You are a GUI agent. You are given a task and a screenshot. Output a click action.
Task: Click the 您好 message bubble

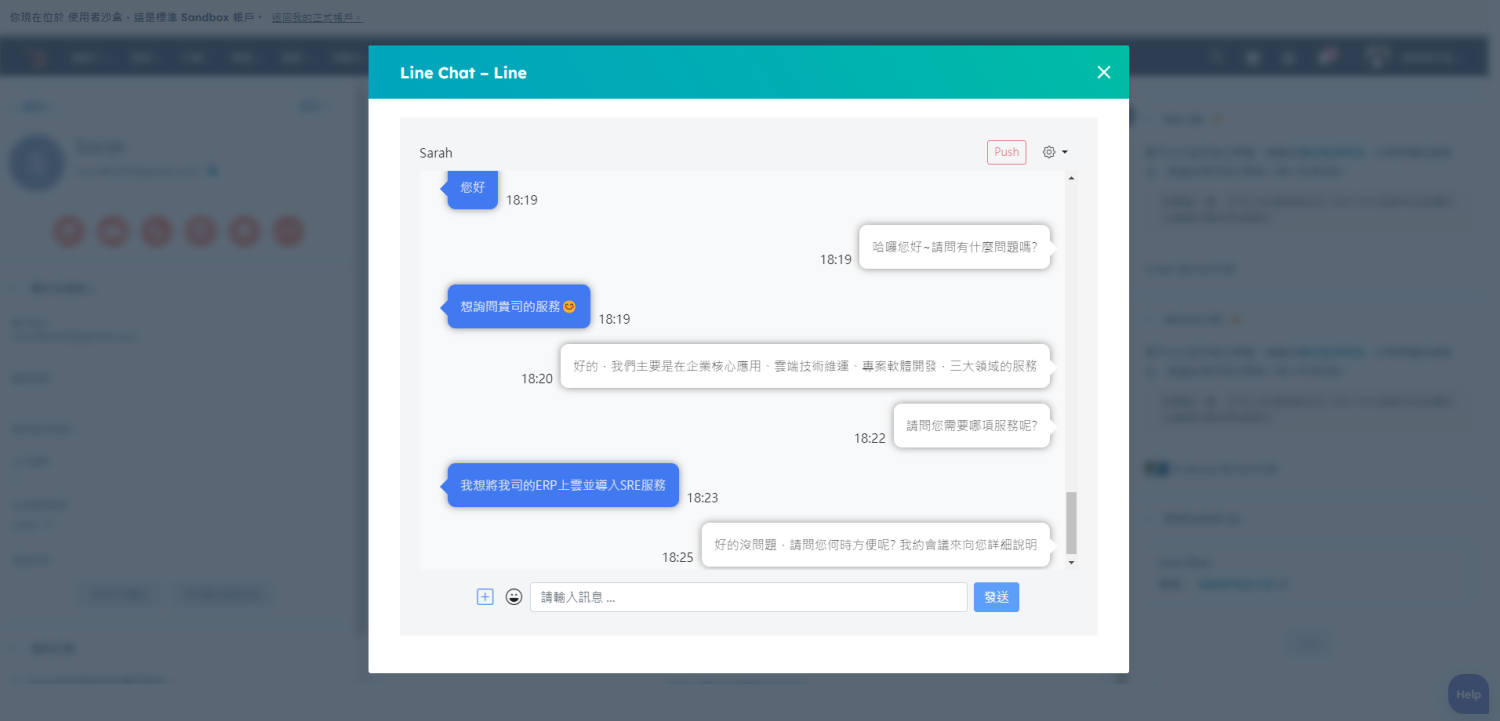[x=472, y=188]
